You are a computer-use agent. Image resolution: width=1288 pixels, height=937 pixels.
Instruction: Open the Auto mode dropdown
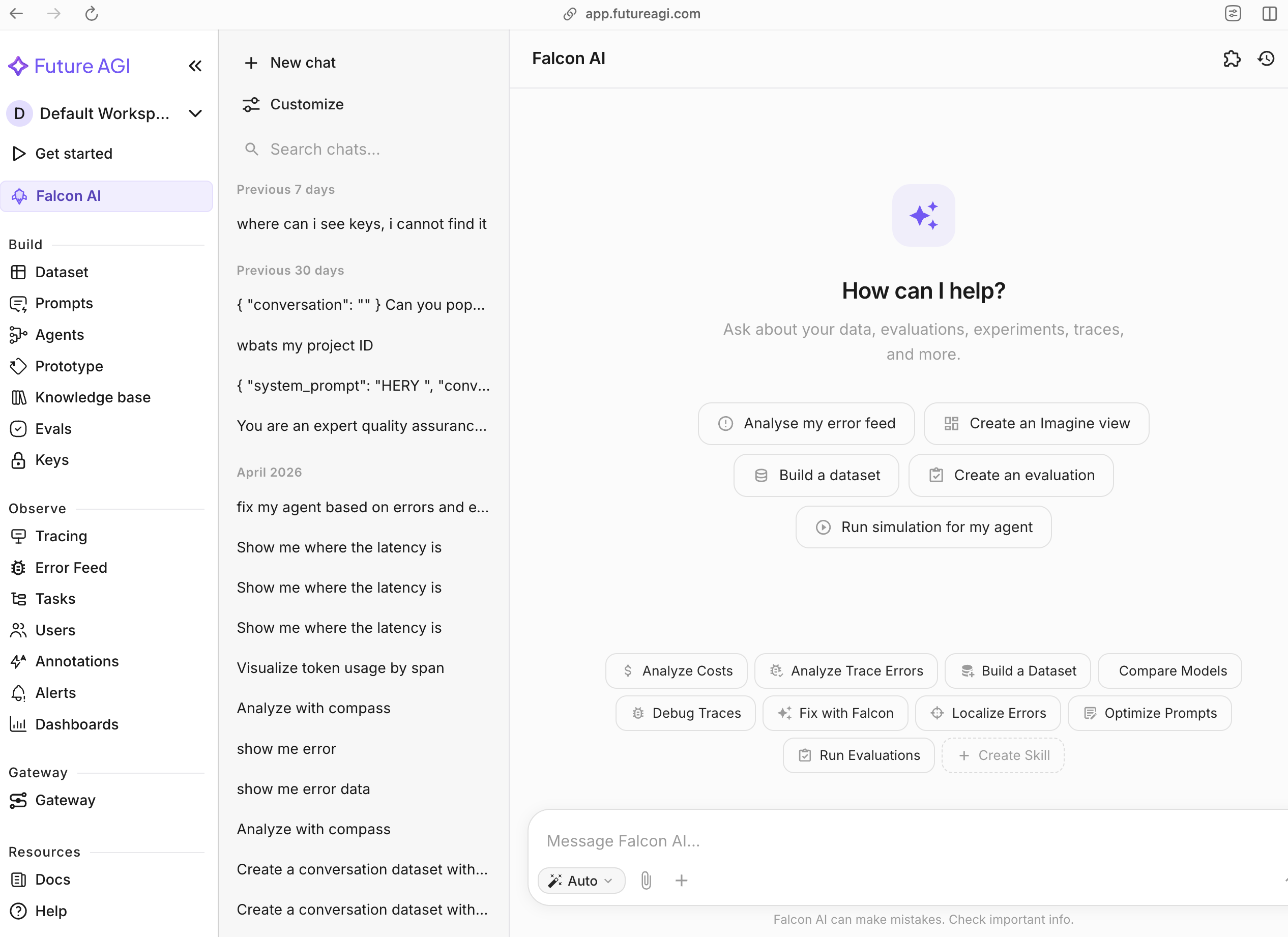click(x=581, y=880)
